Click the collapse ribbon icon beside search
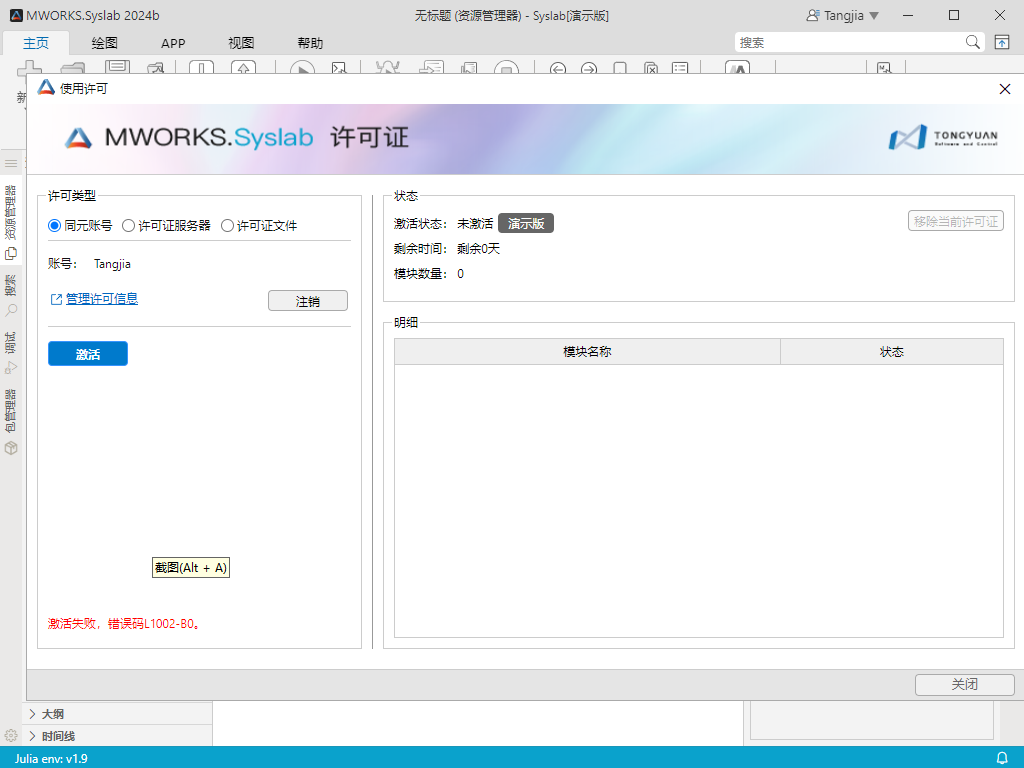1024x768 pixels. tap(1002, 42)
